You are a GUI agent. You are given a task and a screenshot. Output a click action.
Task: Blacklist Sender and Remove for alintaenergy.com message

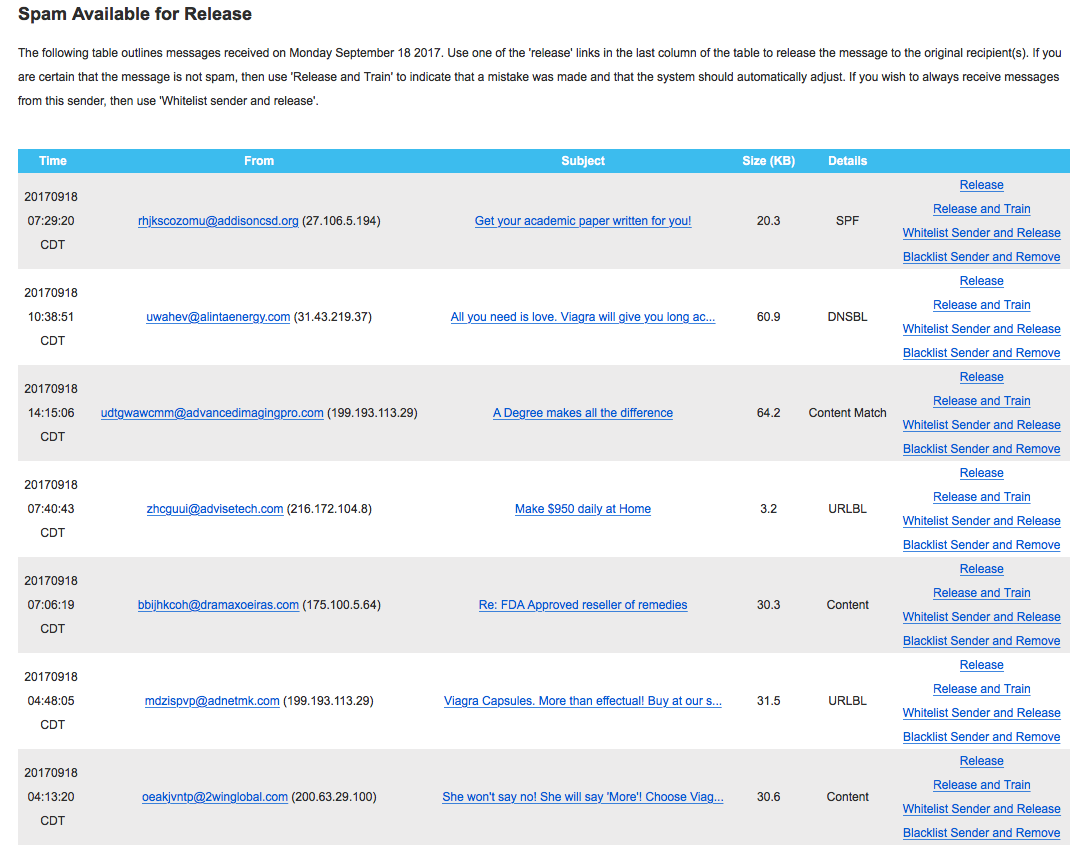[981, 353]
